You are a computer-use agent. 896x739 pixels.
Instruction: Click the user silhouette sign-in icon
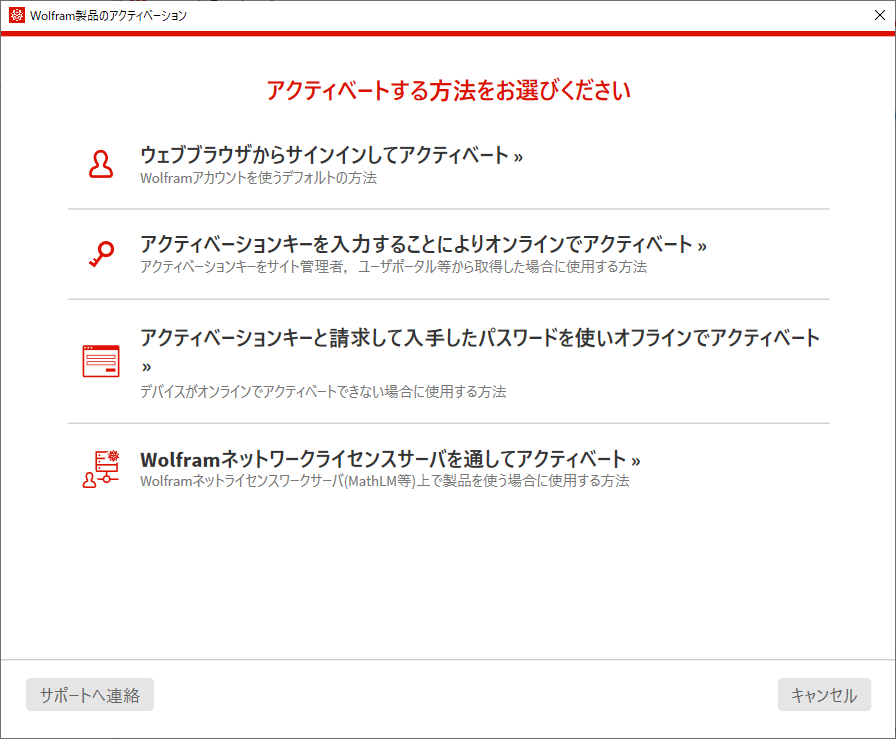[101, 165]
